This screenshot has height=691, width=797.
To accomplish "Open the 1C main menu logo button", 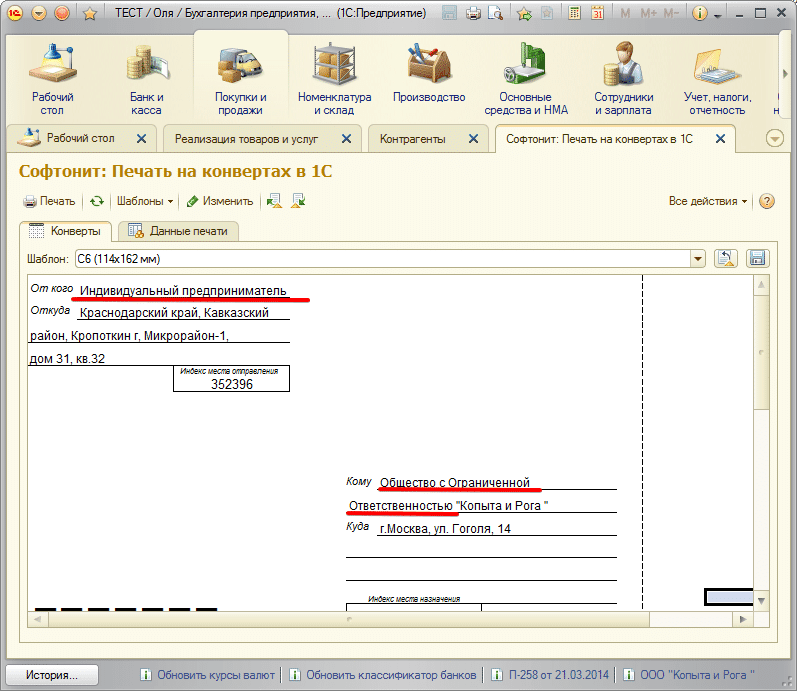I will (15, 13).
